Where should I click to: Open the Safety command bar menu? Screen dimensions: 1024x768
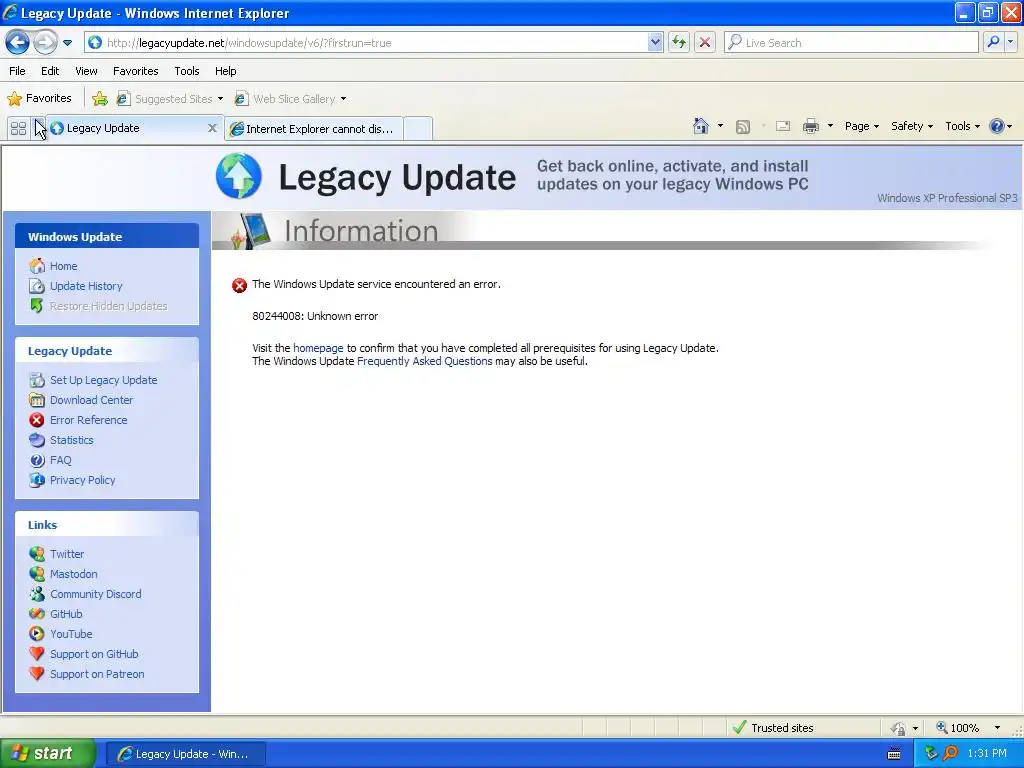click(x=912, y=126)
